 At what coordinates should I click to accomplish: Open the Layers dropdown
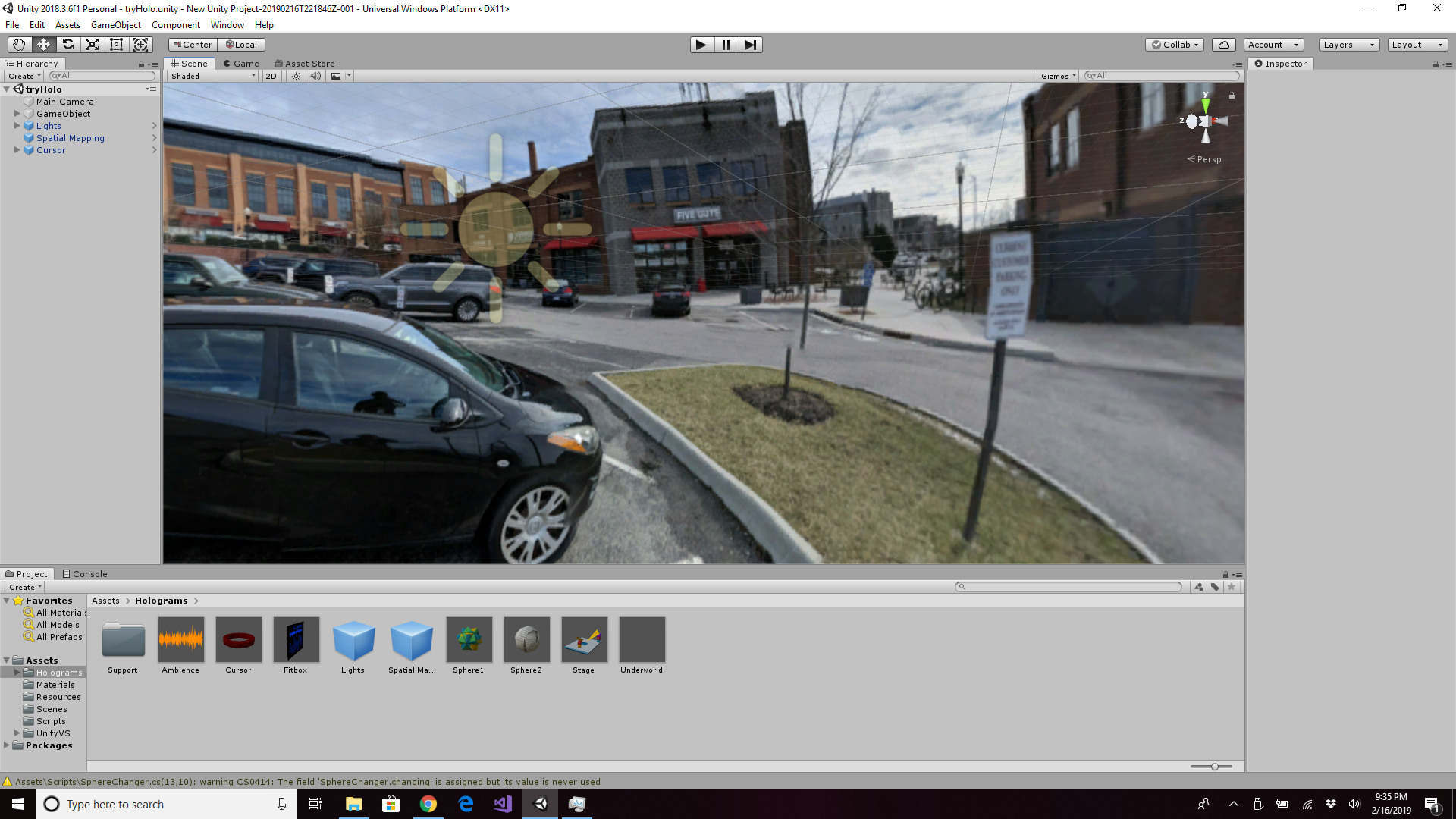click(1348, 45)
